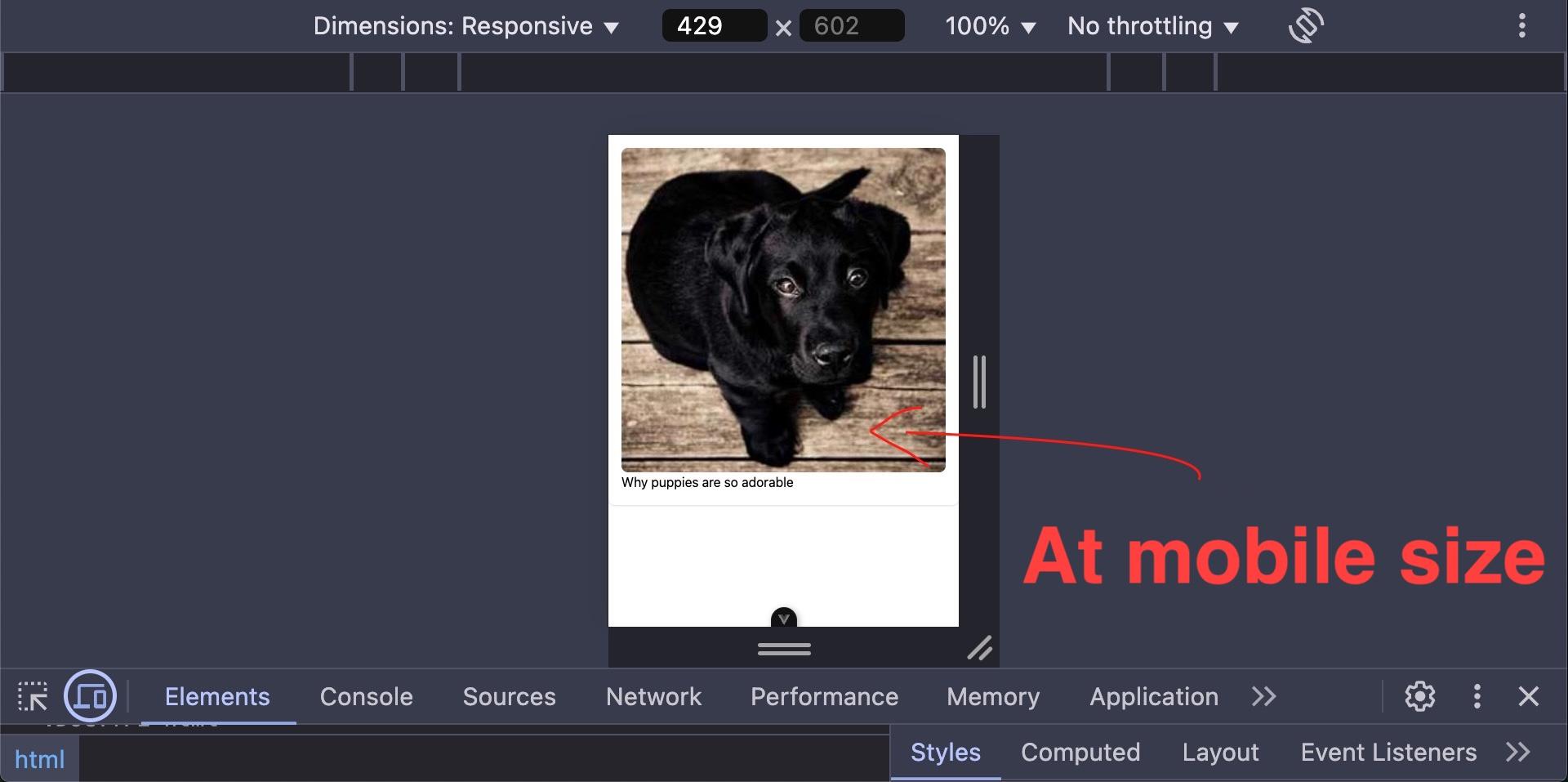The height and width of the screenshot is (782, 1568).
Task: Click the round Vue badge icon
Action: tap(784, 619)
